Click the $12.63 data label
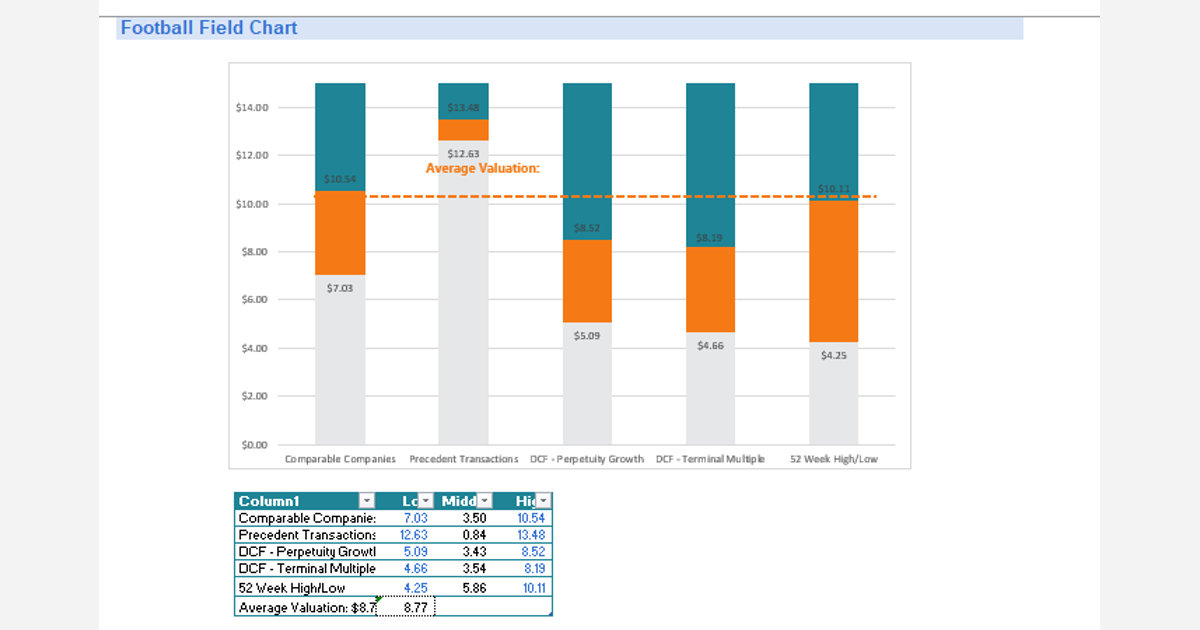 pyautogui.click(x=463, y=154)
